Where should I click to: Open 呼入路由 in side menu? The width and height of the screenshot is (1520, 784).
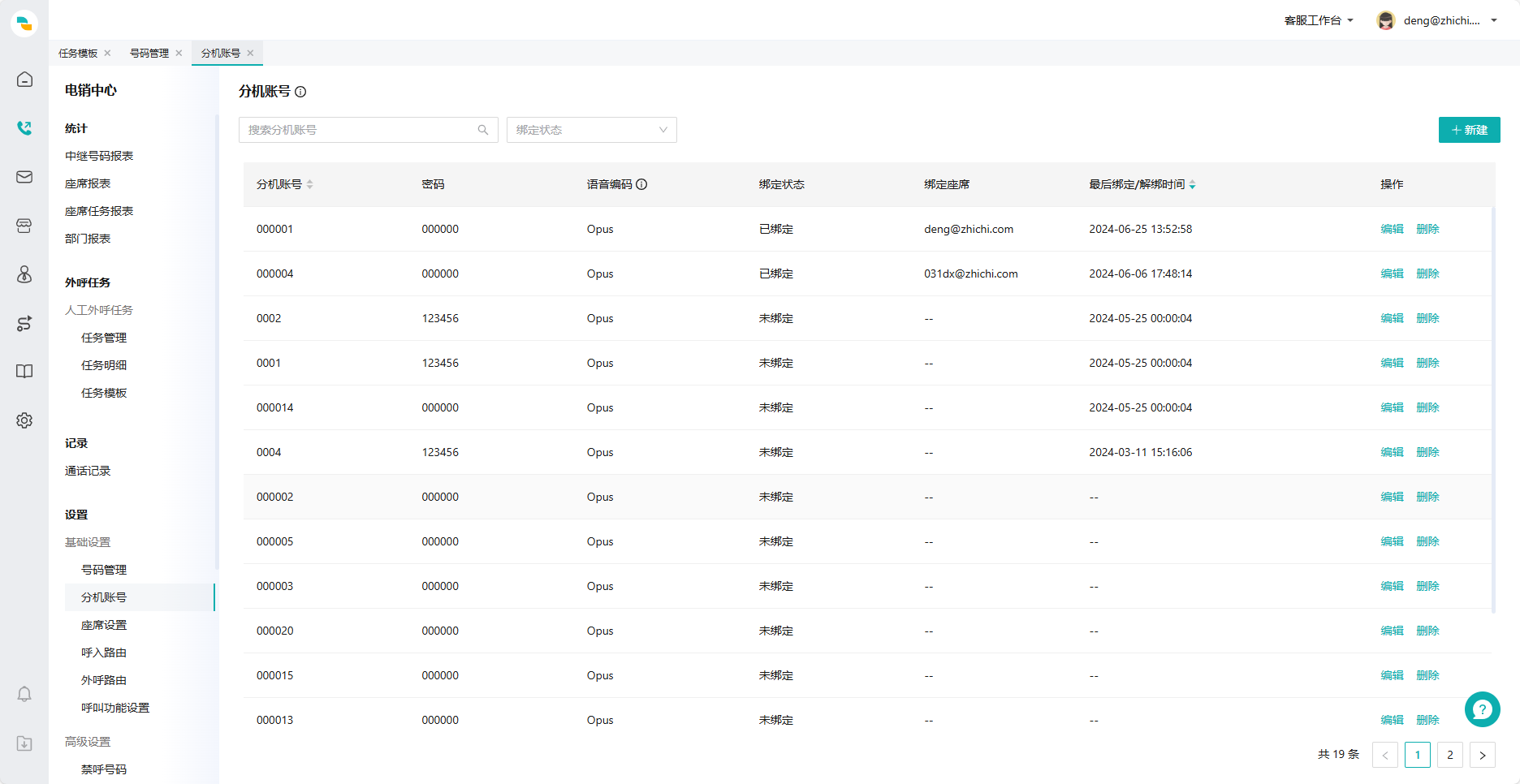[x=104, y=653]
